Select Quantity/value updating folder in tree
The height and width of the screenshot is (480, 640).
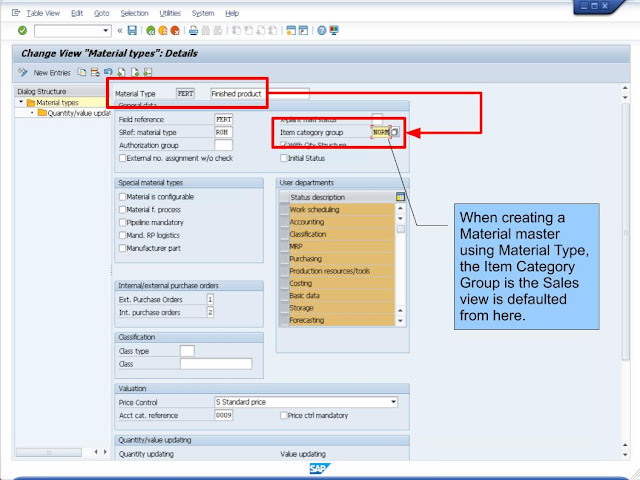[74, 113]
